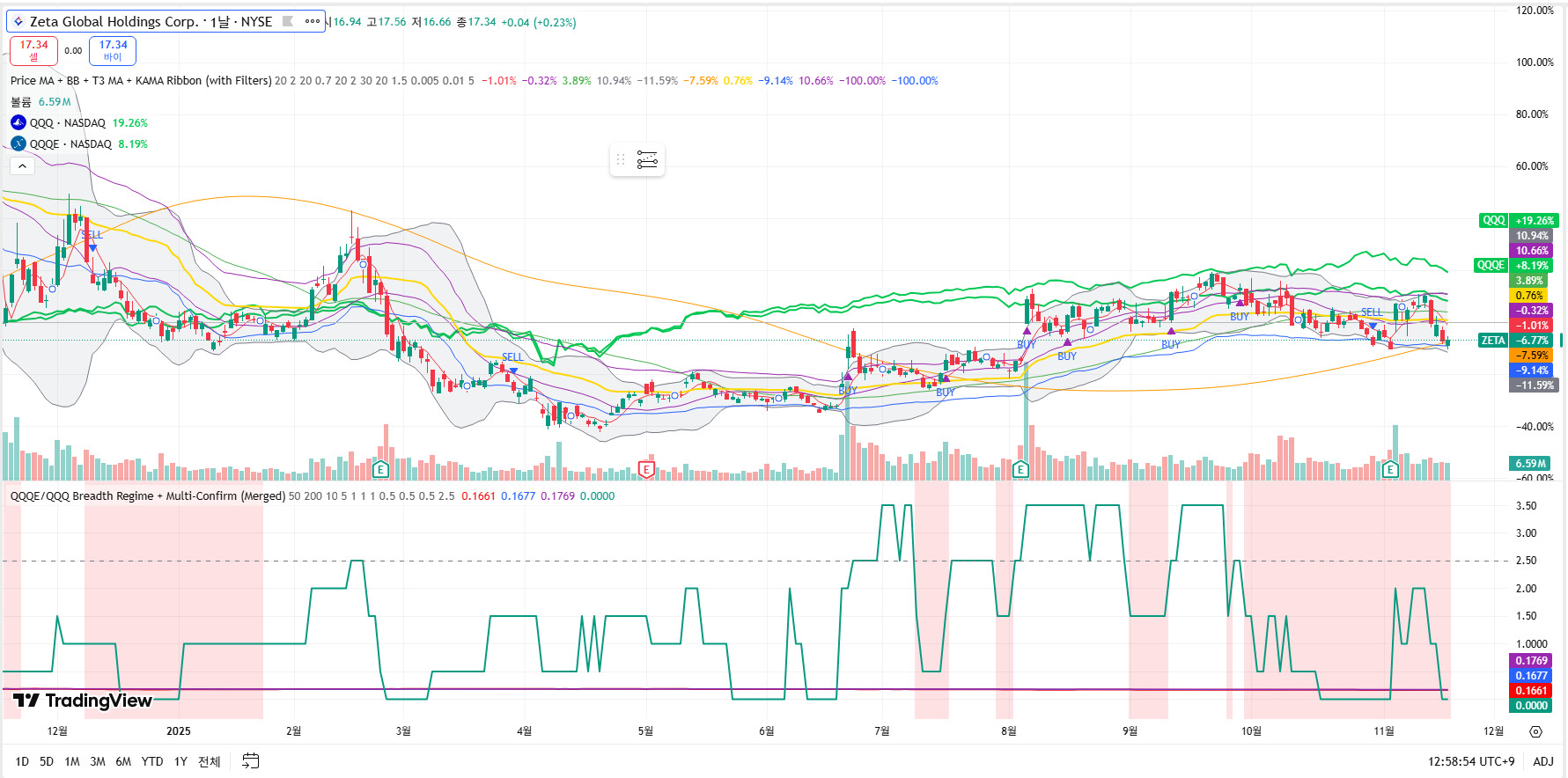Viewport: 1568px width, 778px height.
Task: Select the 6M time range
Action: 123,761
